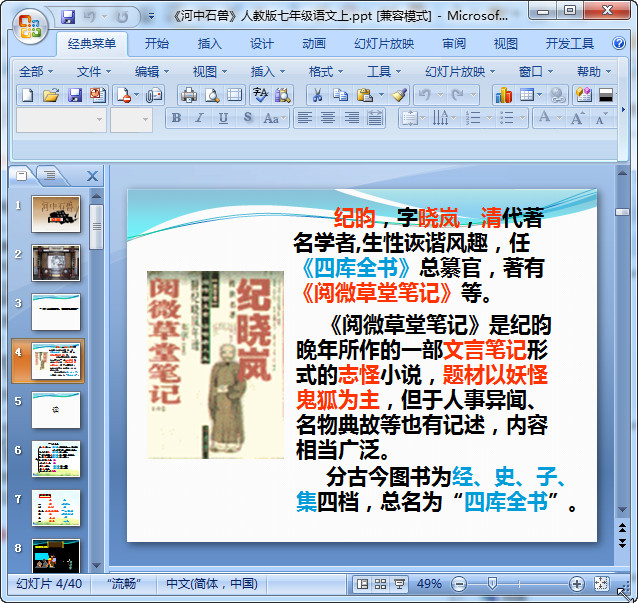Screen dimensions: 638x603
Task: Click zoom percentage 49% button
Action: (429, 584)
